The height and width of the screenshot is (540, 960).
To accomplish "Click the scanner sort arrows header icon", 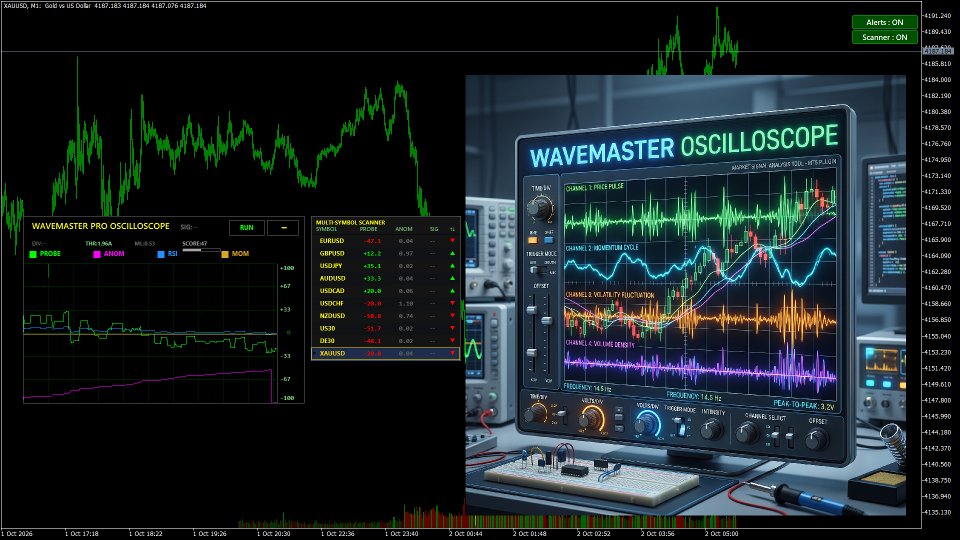I will (x=452, y=229).
